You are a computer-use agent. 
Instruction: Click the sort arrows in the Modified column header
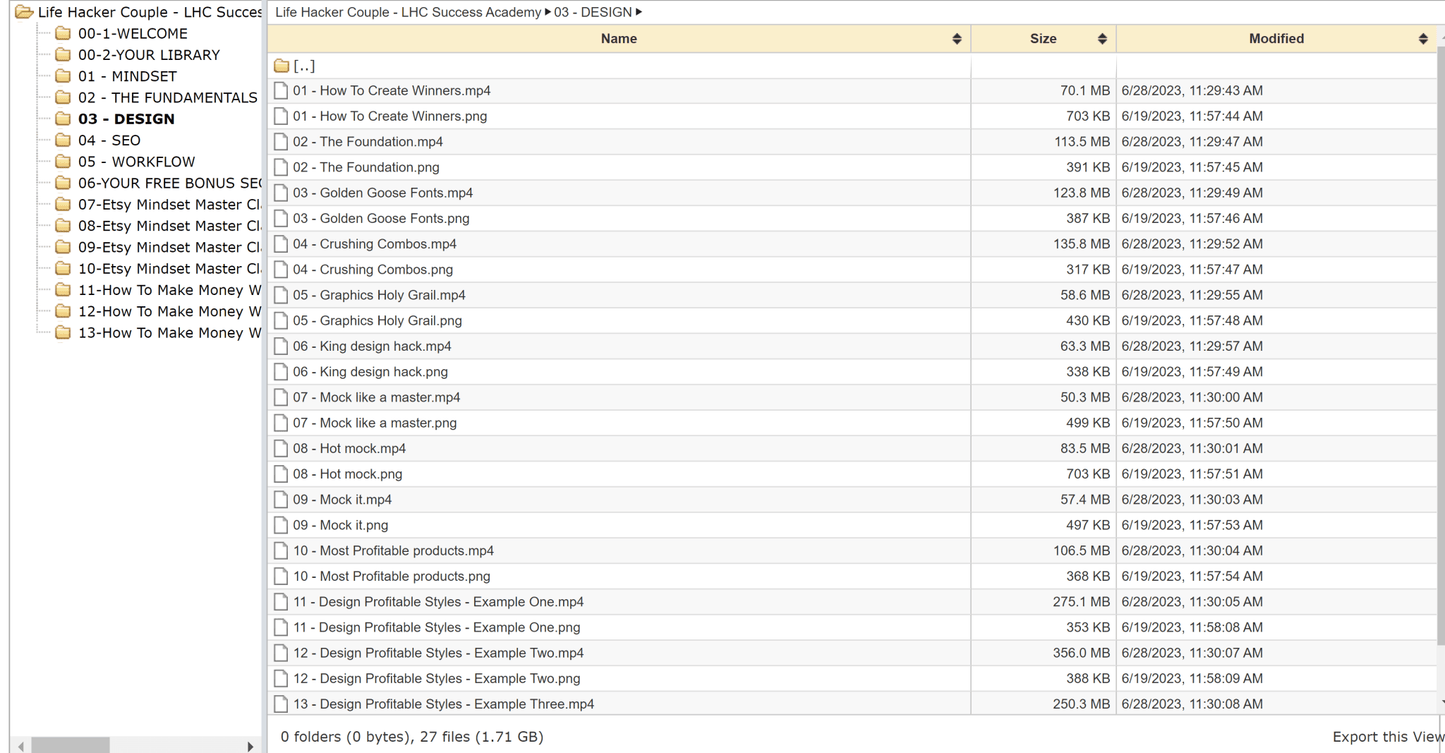pyautogui.click(x=1423, y=39)
